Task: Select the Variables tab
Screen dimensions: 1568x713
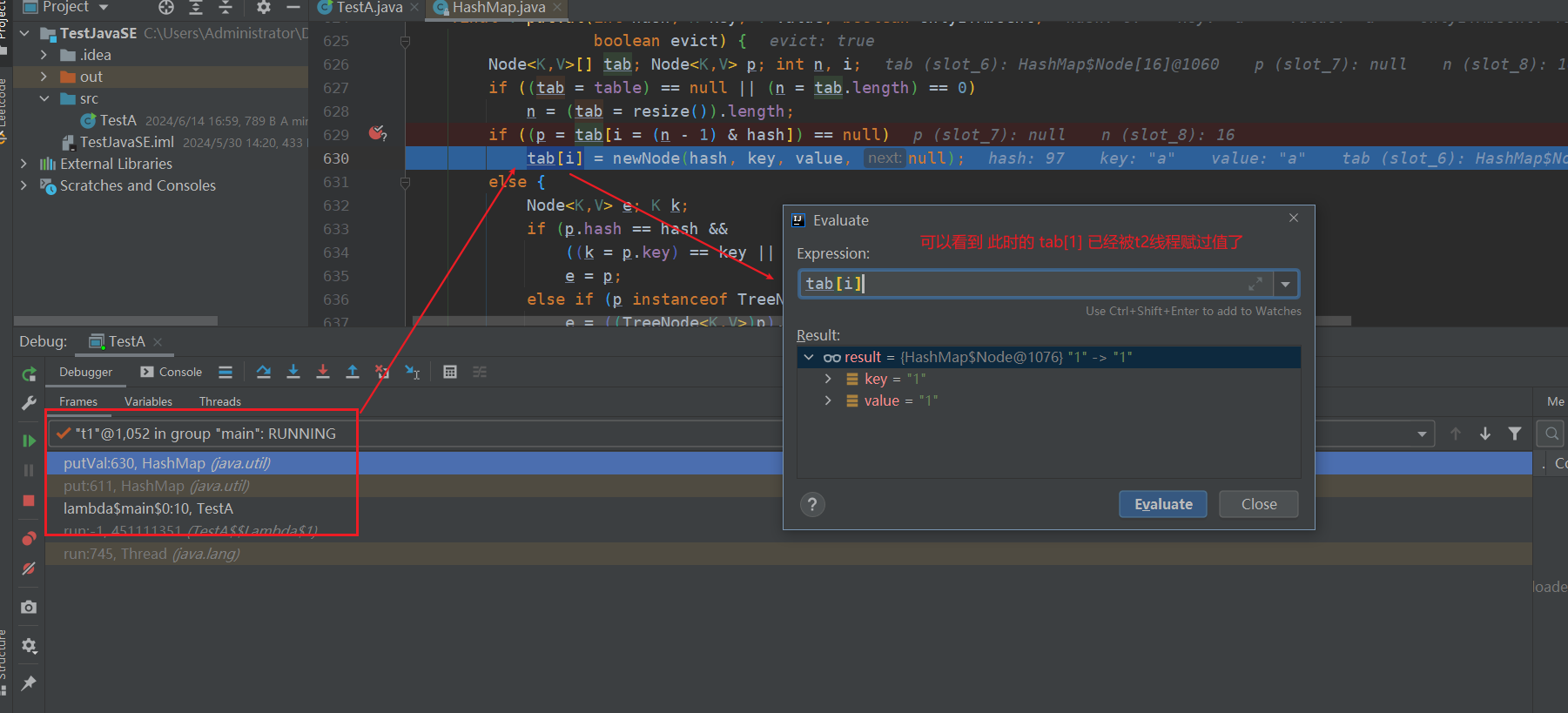Action: click(x=148, y=401)
